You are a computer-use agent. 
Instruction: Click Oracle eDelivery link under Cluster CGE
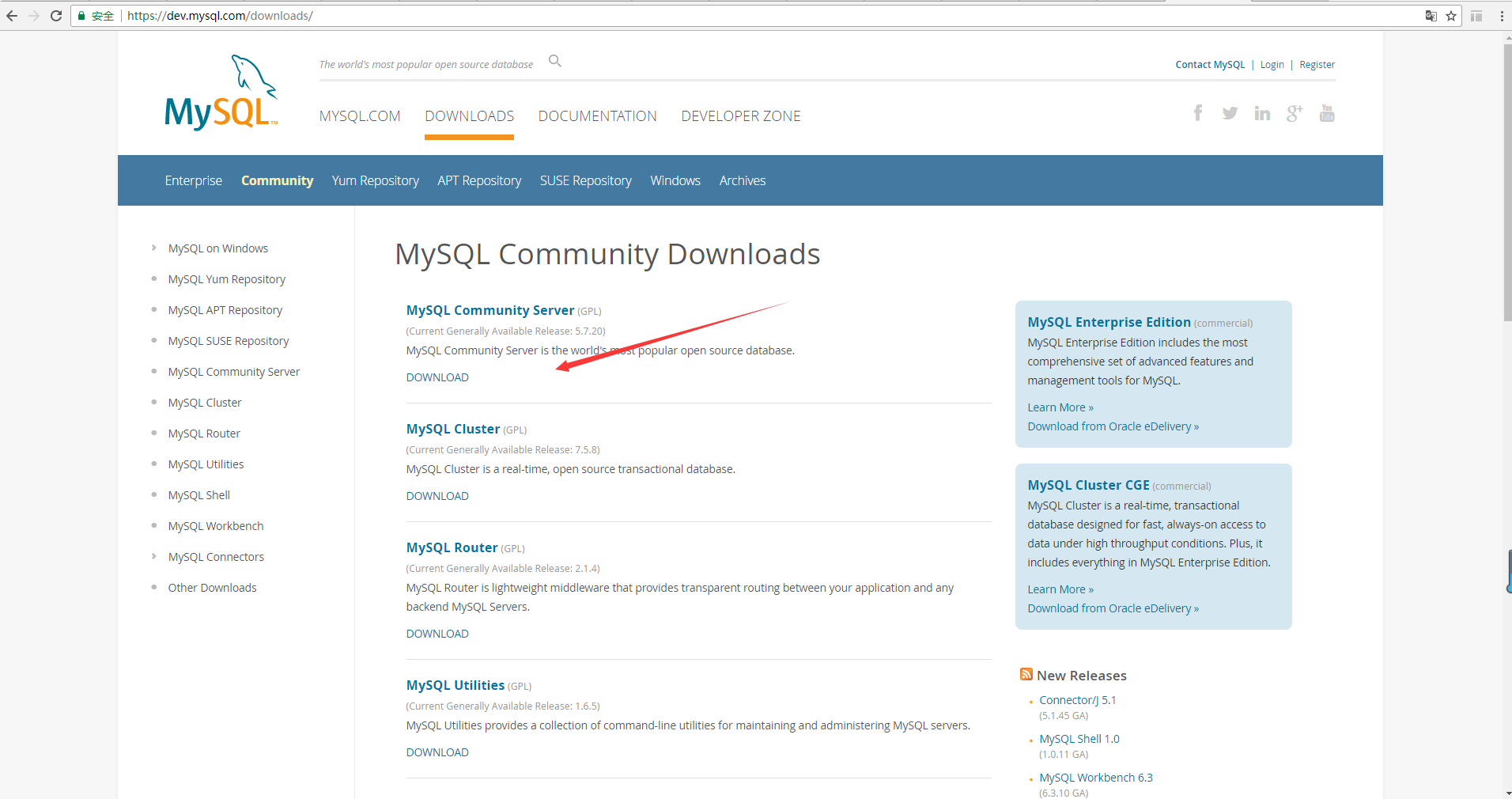1113,608
